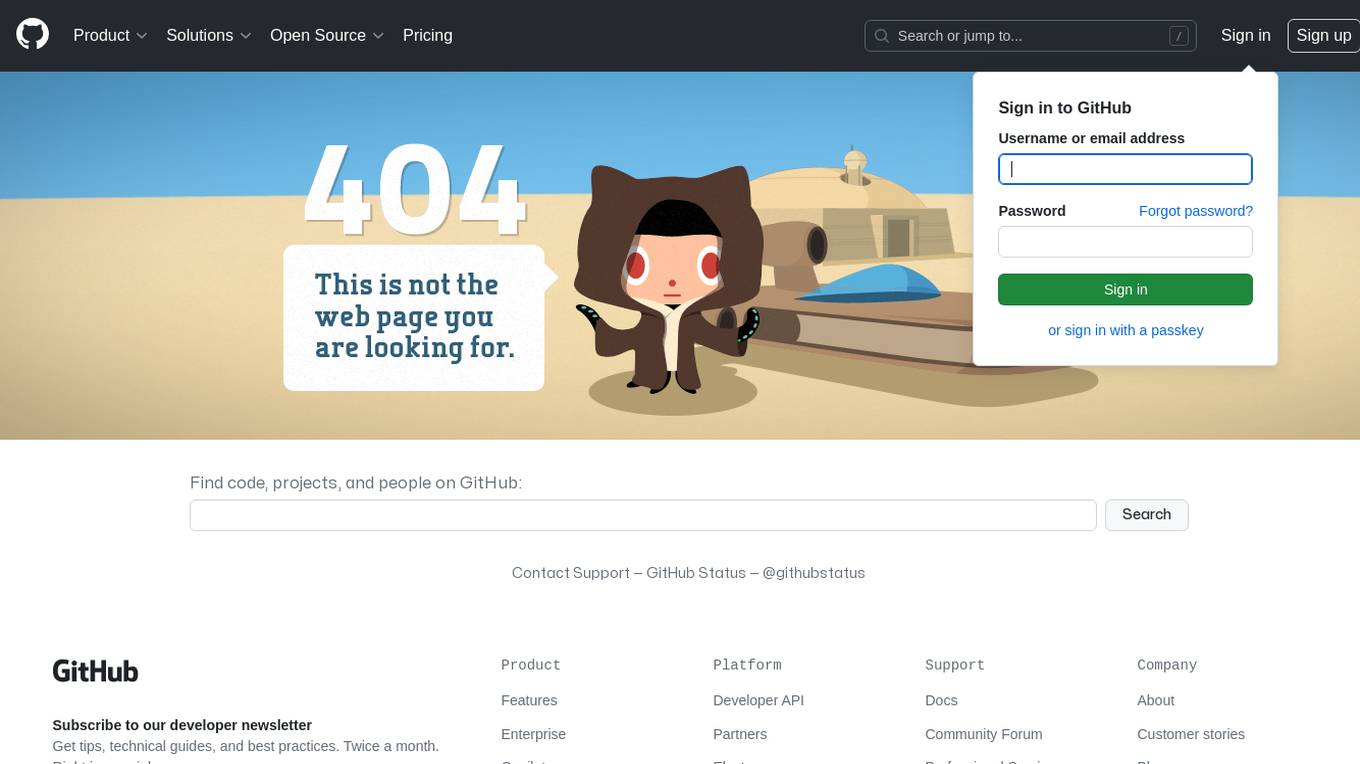
Task: Expand the Product dropdown menu
Action: point(110,35)
